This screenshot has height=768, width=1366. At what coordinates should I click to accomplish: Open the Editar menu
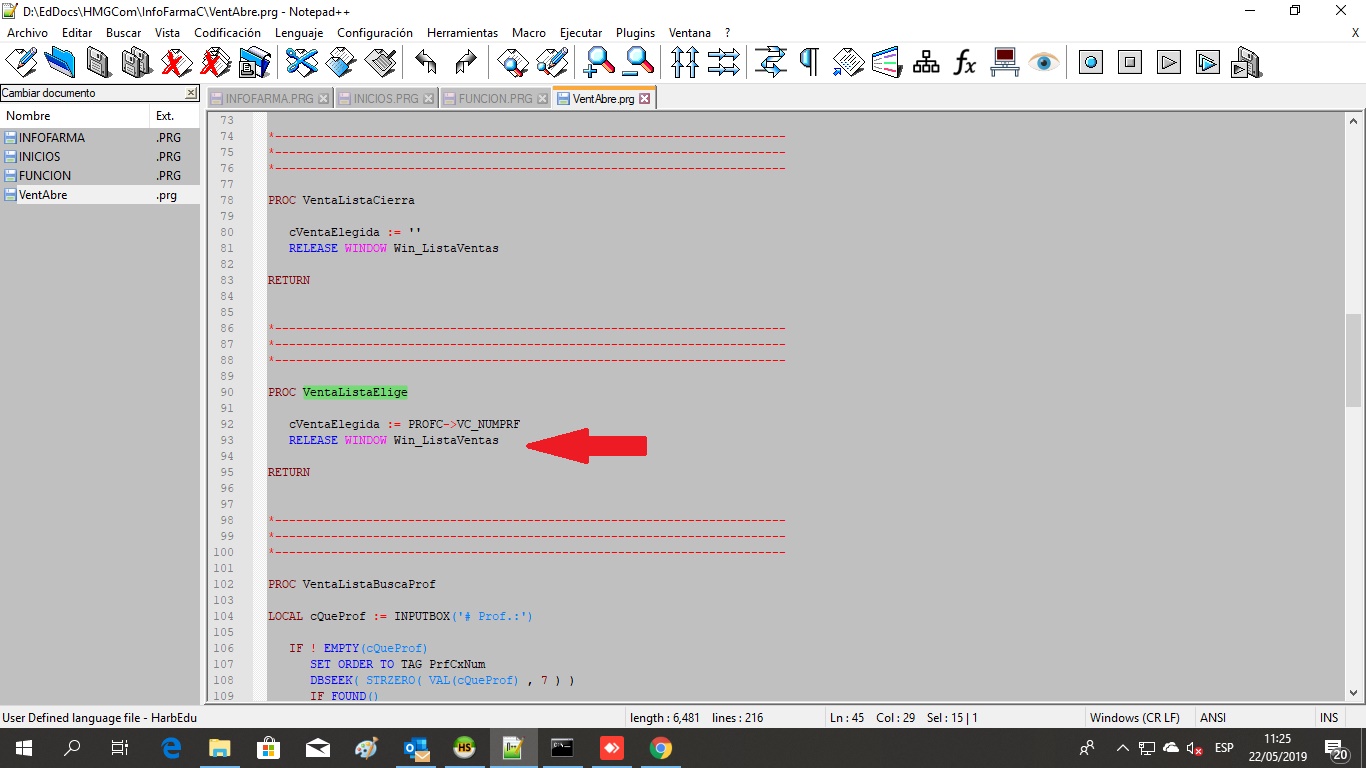pyautogui.click(x=77, y=33)
